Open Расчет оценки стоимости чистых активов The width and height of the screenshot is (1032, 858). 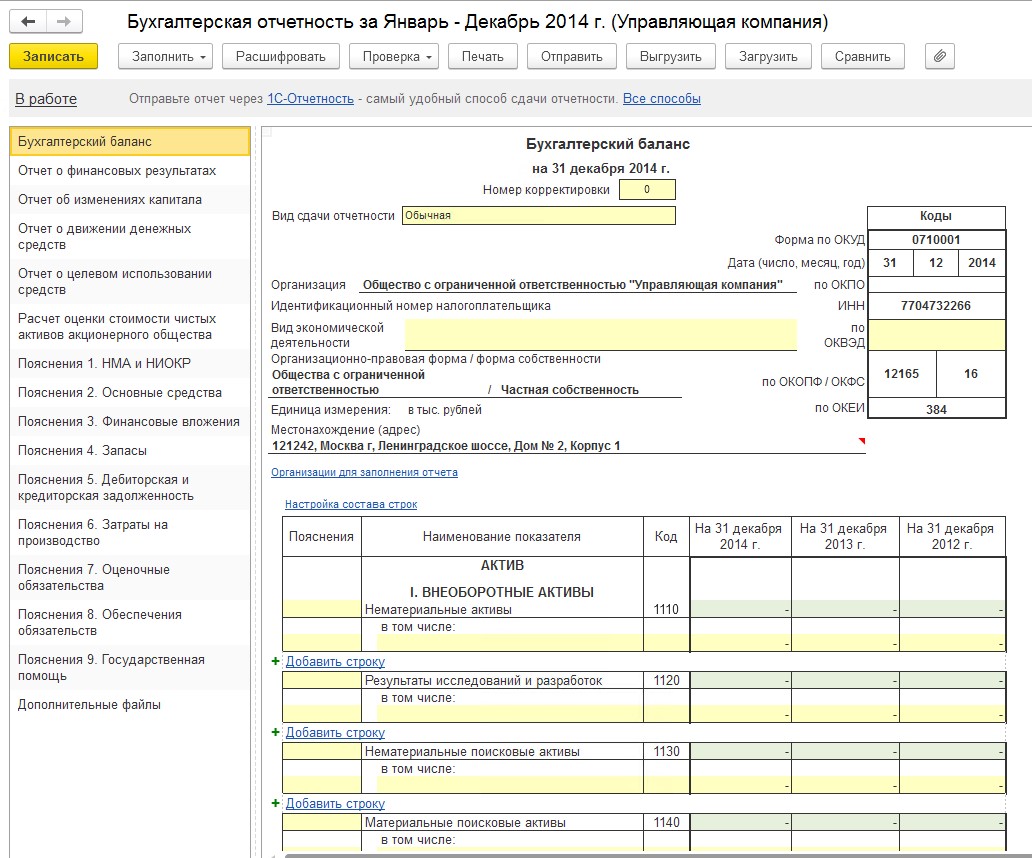tap(130, 326)
